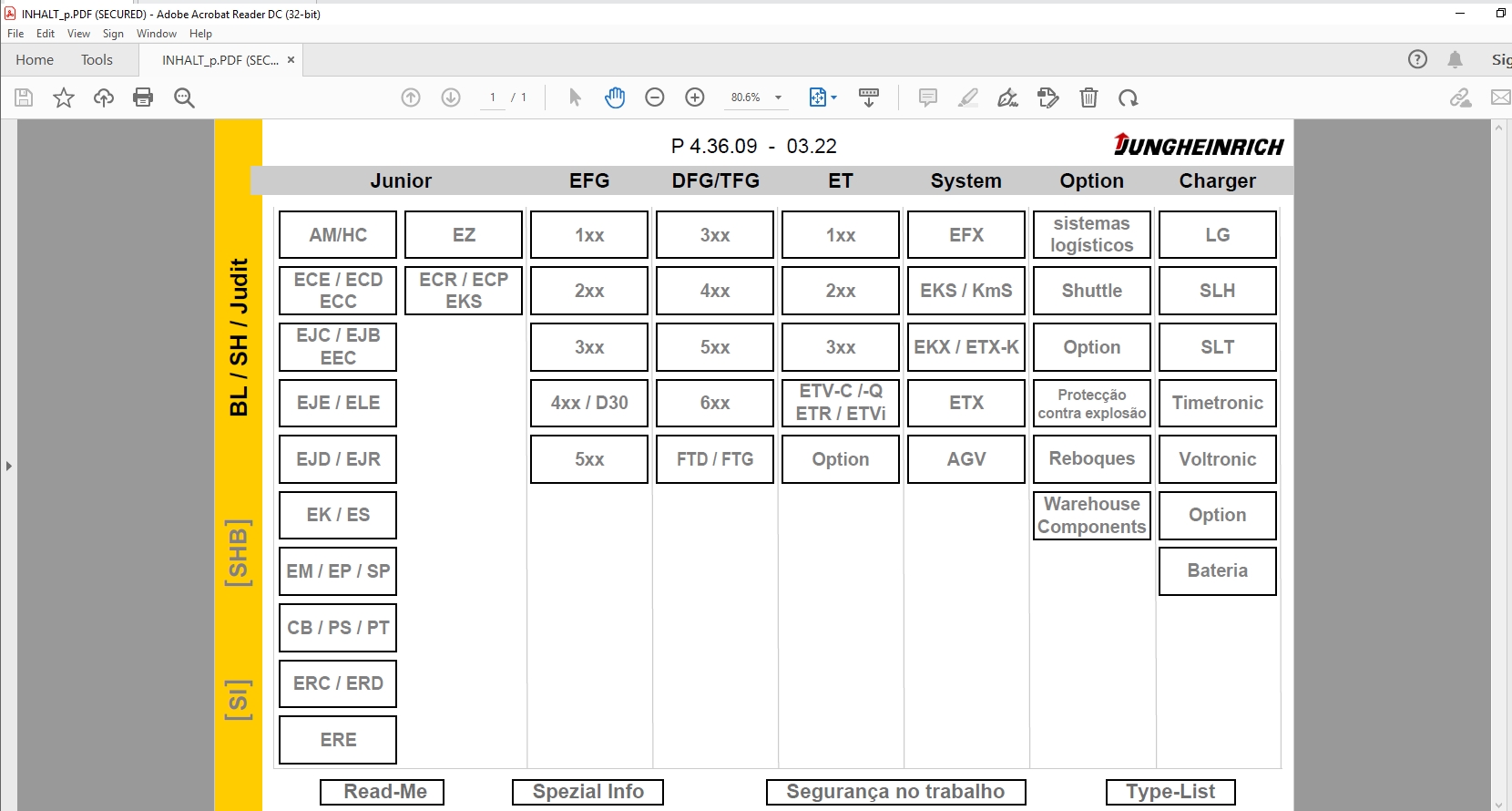Open the Read-Me link
The width and height of the screenshot is (1512, 811).
click(383, 792)
